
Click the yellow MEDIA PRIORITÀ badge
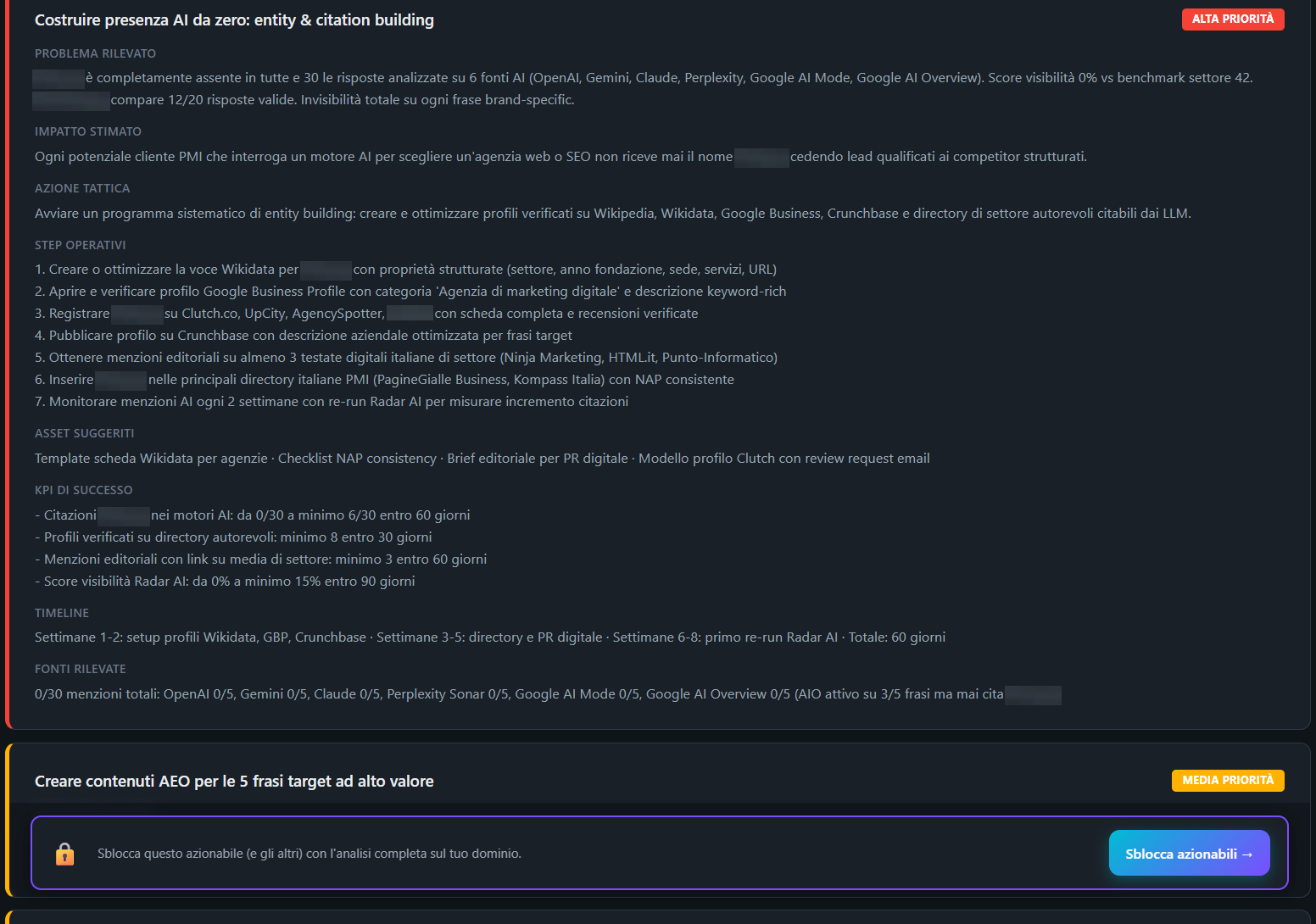(x=1228, y=781)
